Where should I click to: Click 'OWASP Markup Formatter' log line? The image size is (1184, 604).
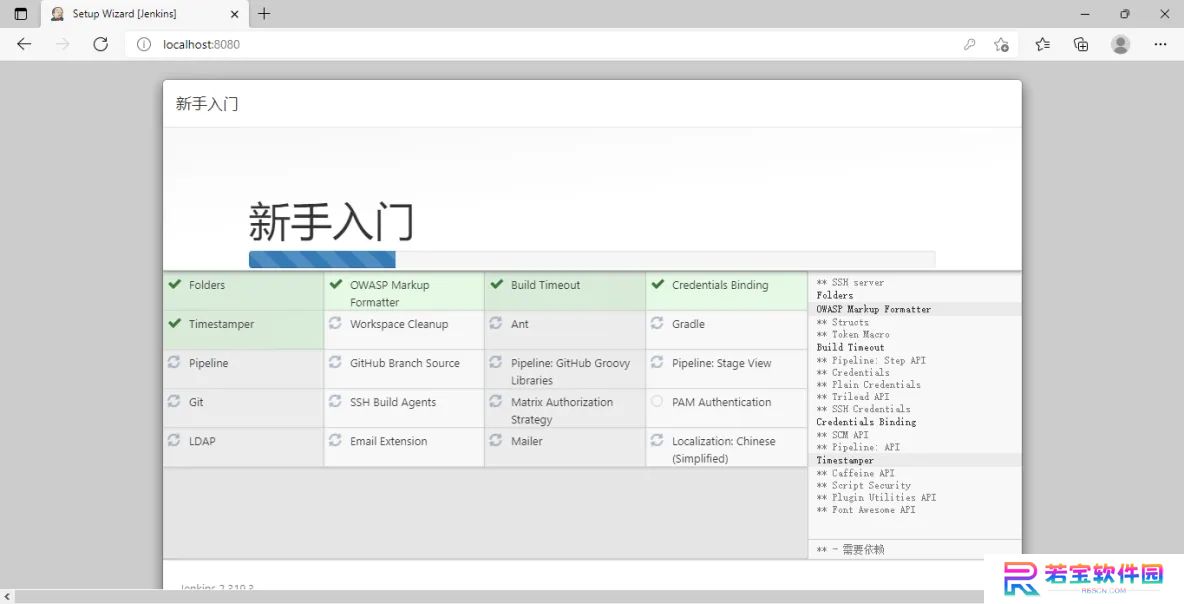[874, 309]
